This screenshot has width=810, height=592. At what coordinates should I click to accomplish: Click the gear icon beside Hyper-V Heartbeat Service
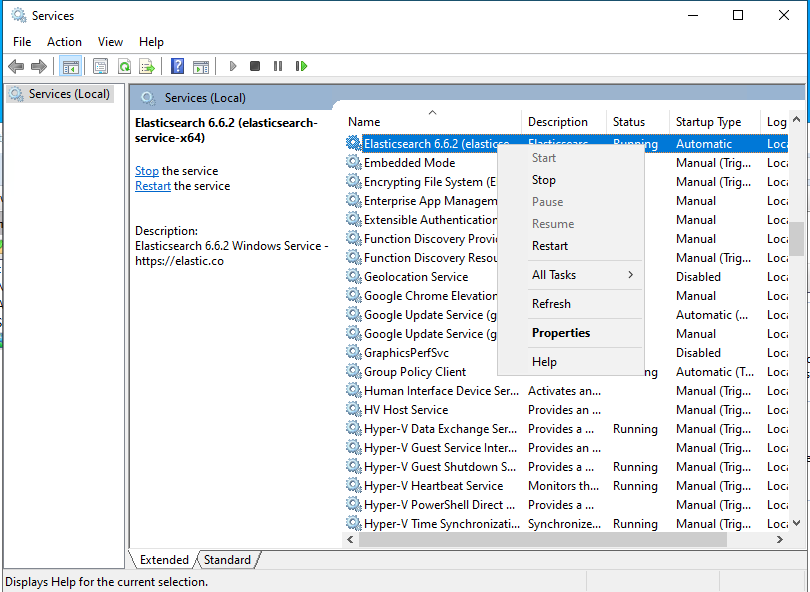pos(353,486)
